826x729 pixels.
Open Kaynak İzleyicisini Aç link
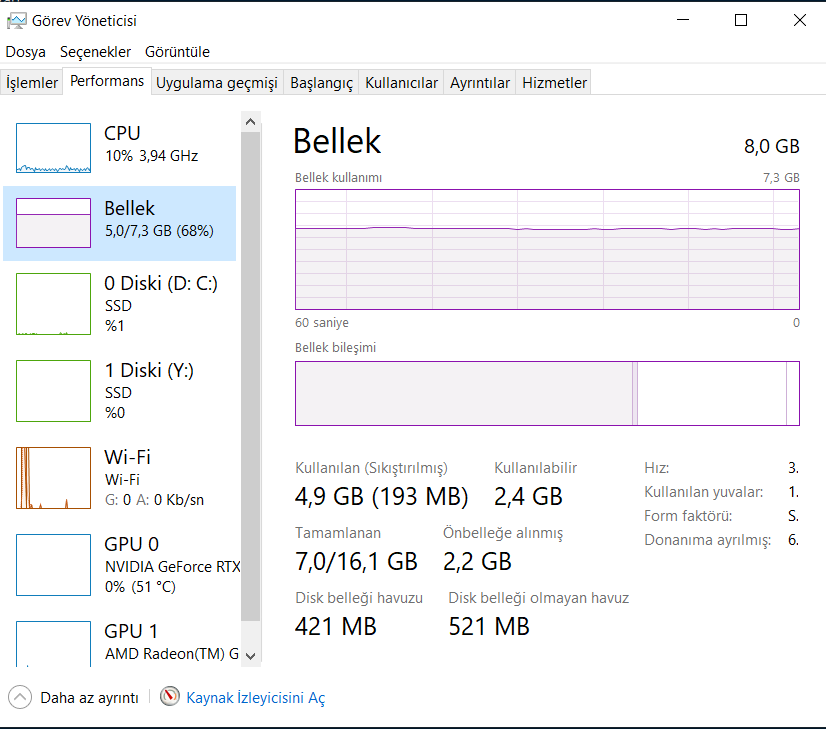pos(255,698)
